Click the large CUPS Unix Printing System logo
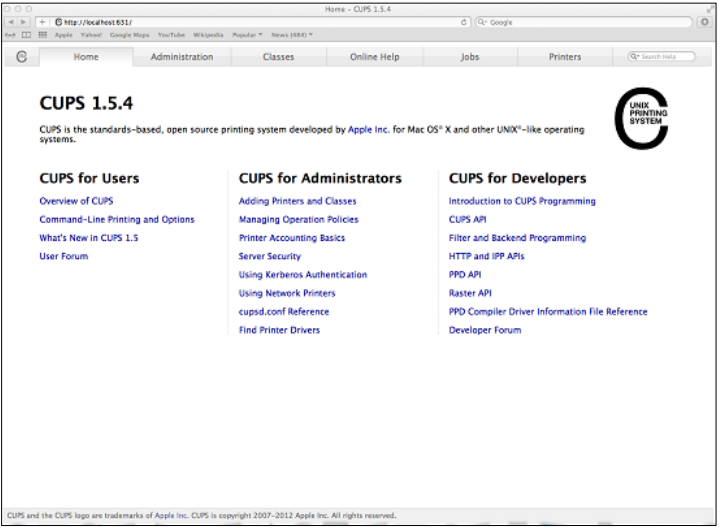The height and width of the screenshot is (528, 720). [x=640, y=118]
